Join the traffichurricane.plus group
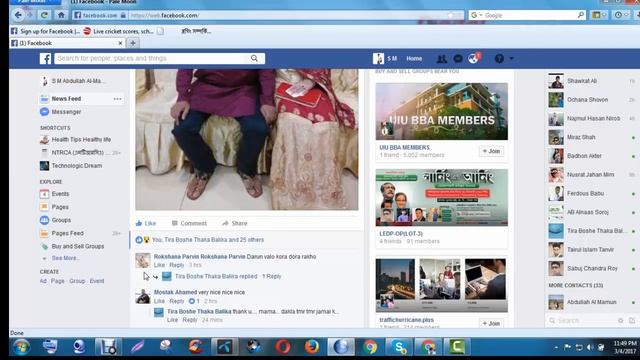The image size is (640, 360). click(x=491, y=323)
